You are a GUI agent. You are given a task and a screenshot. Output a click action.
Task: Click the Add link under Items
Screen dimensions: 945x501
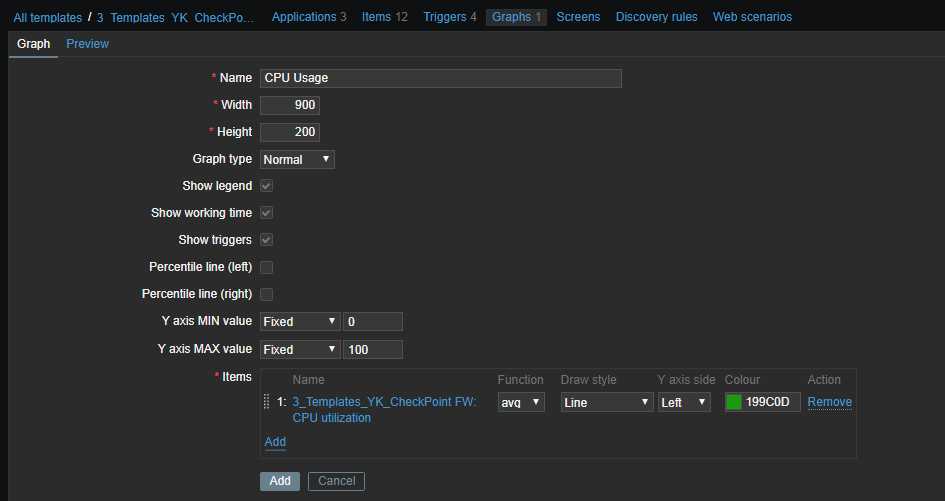275,441
